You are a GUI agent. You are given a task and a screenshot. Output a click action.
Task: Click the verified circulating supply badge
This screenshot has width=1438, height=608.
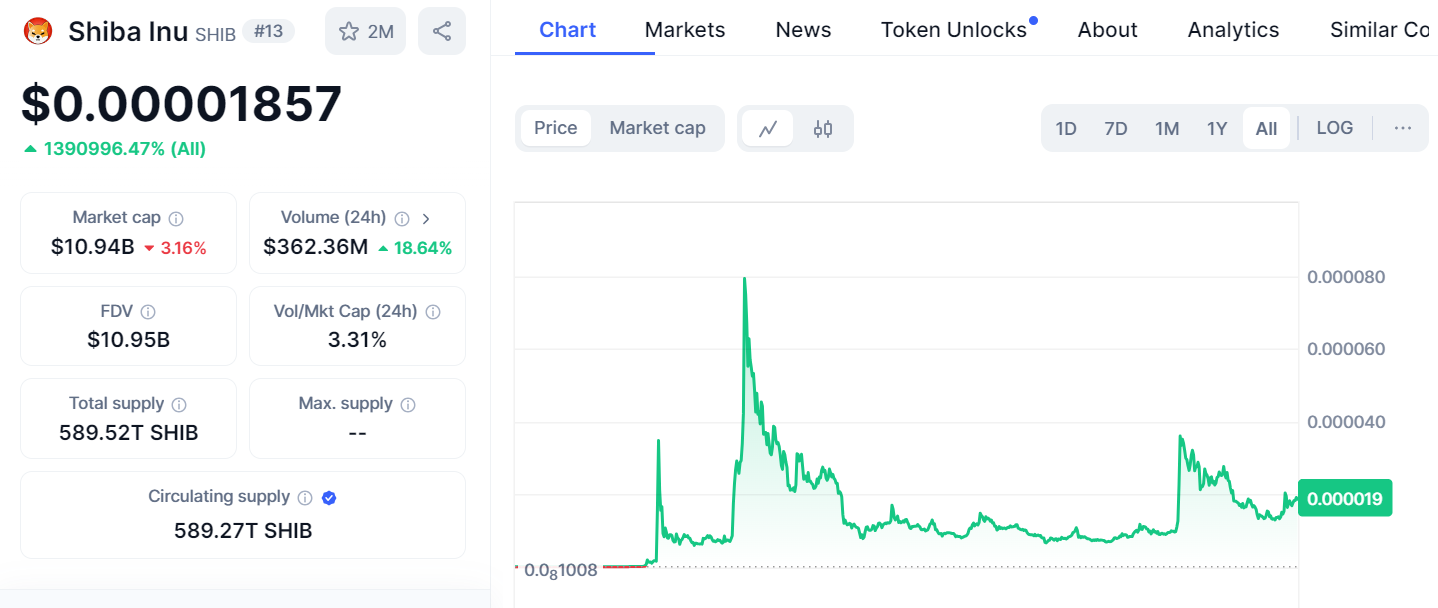coord(329,498)
